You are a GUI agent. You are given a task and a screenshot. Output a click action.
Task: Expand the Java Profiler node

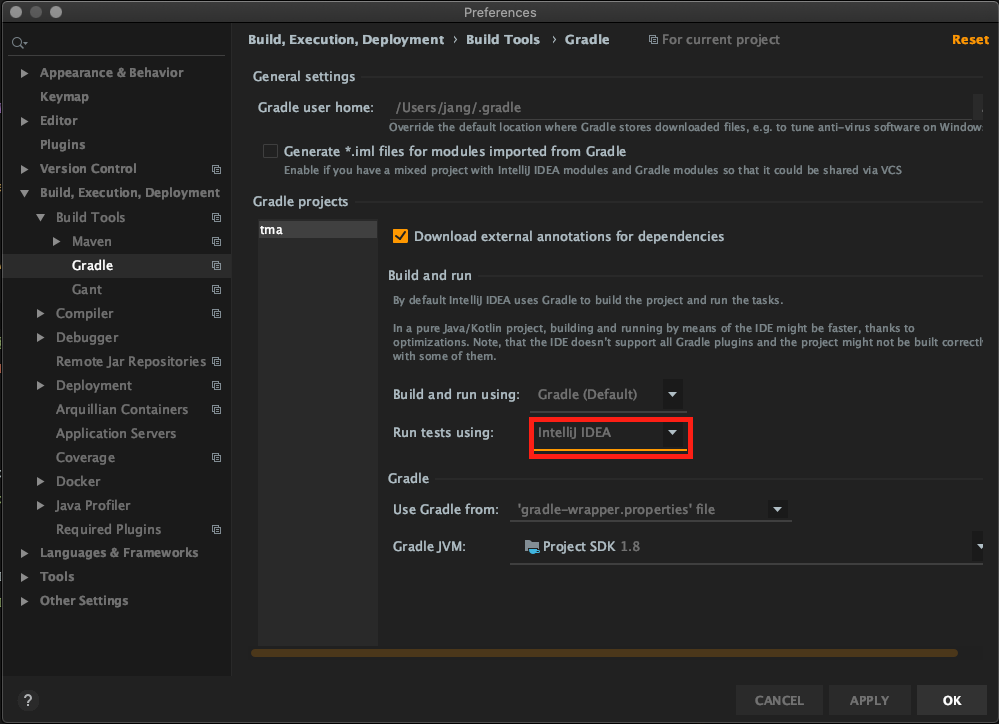pyautogui.click(x=40, y=505)
